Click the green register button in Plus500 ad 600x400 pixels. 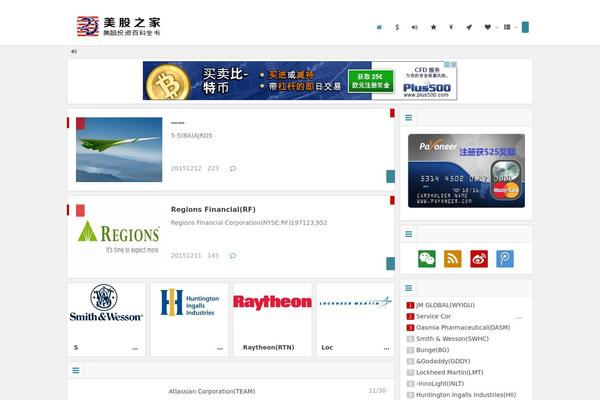[371, 81]
